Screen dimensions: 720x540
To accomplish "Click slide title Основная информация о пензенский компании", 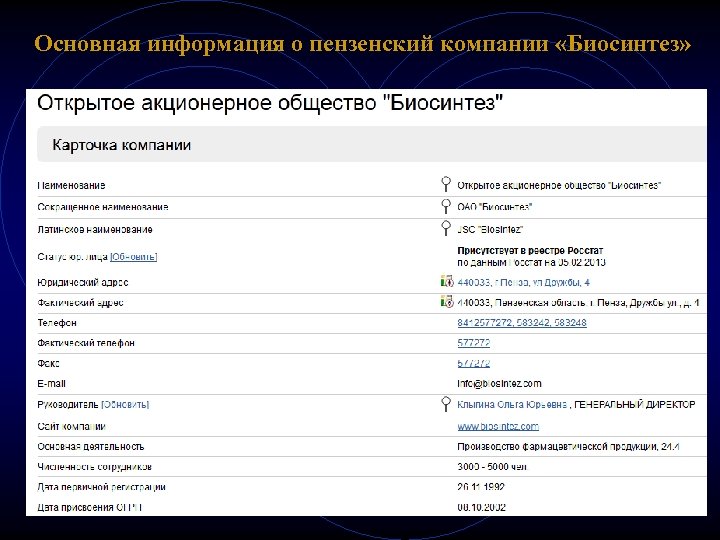I will pyautogui.click(x=362, y=44).
